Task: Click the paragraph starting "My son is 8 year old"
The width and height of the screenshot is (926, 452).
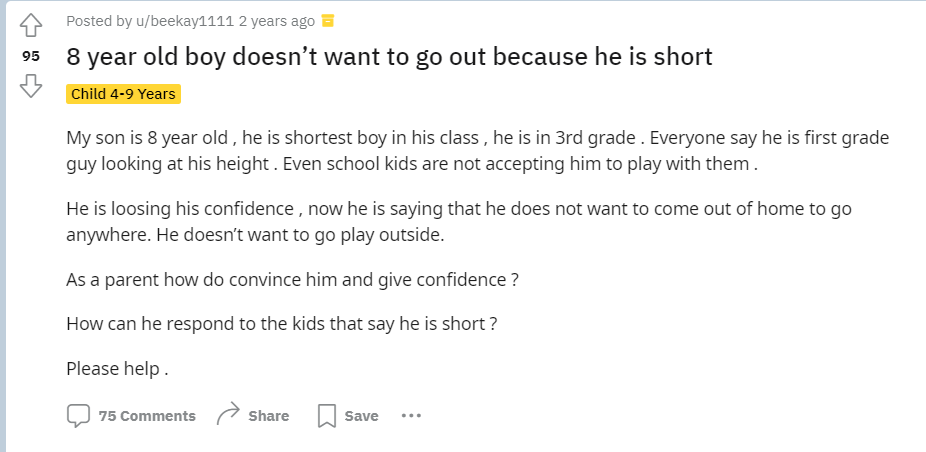Action: tap(477, 150)
